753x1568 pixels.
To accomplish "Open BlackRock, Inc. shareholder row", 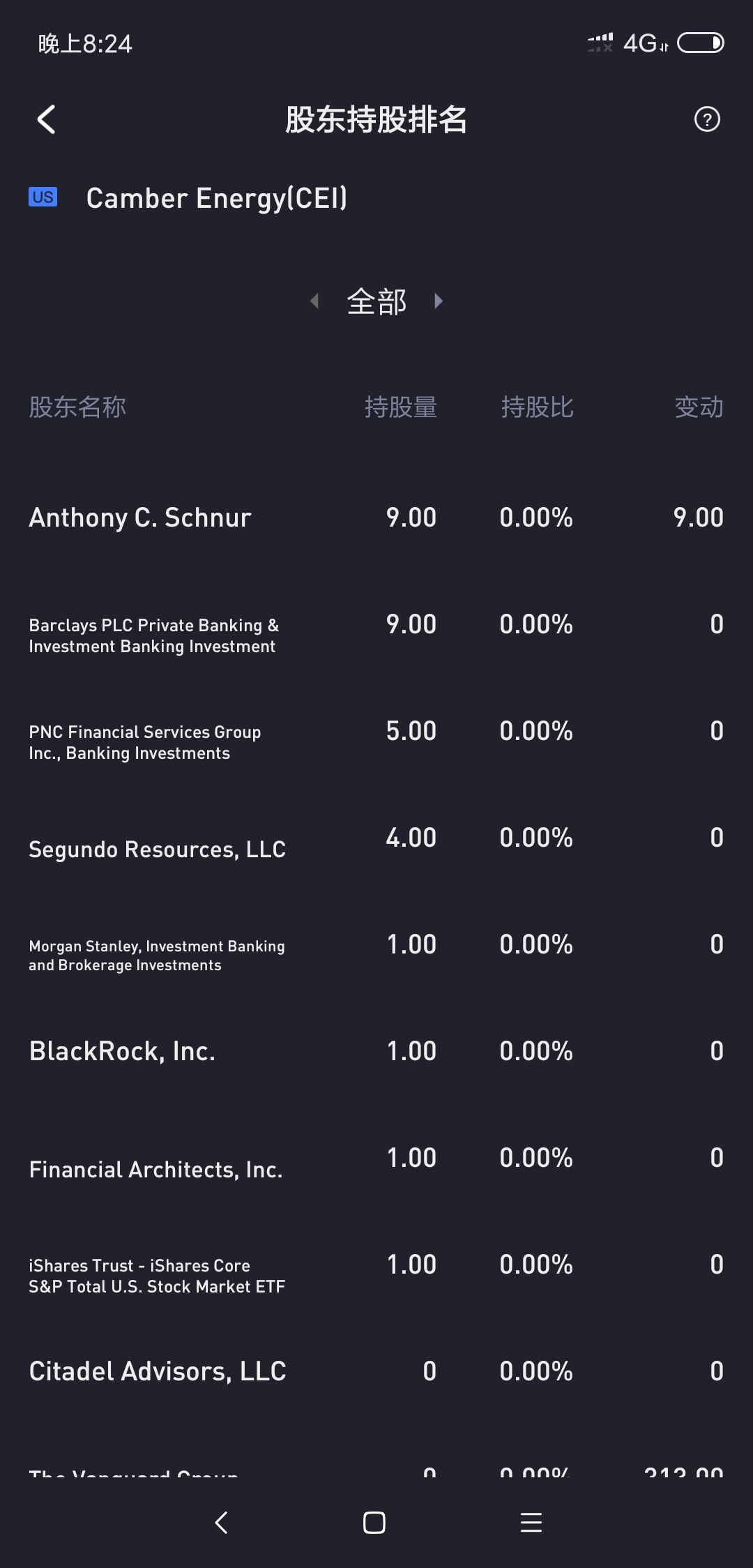I will click(x=376, y=1051).
